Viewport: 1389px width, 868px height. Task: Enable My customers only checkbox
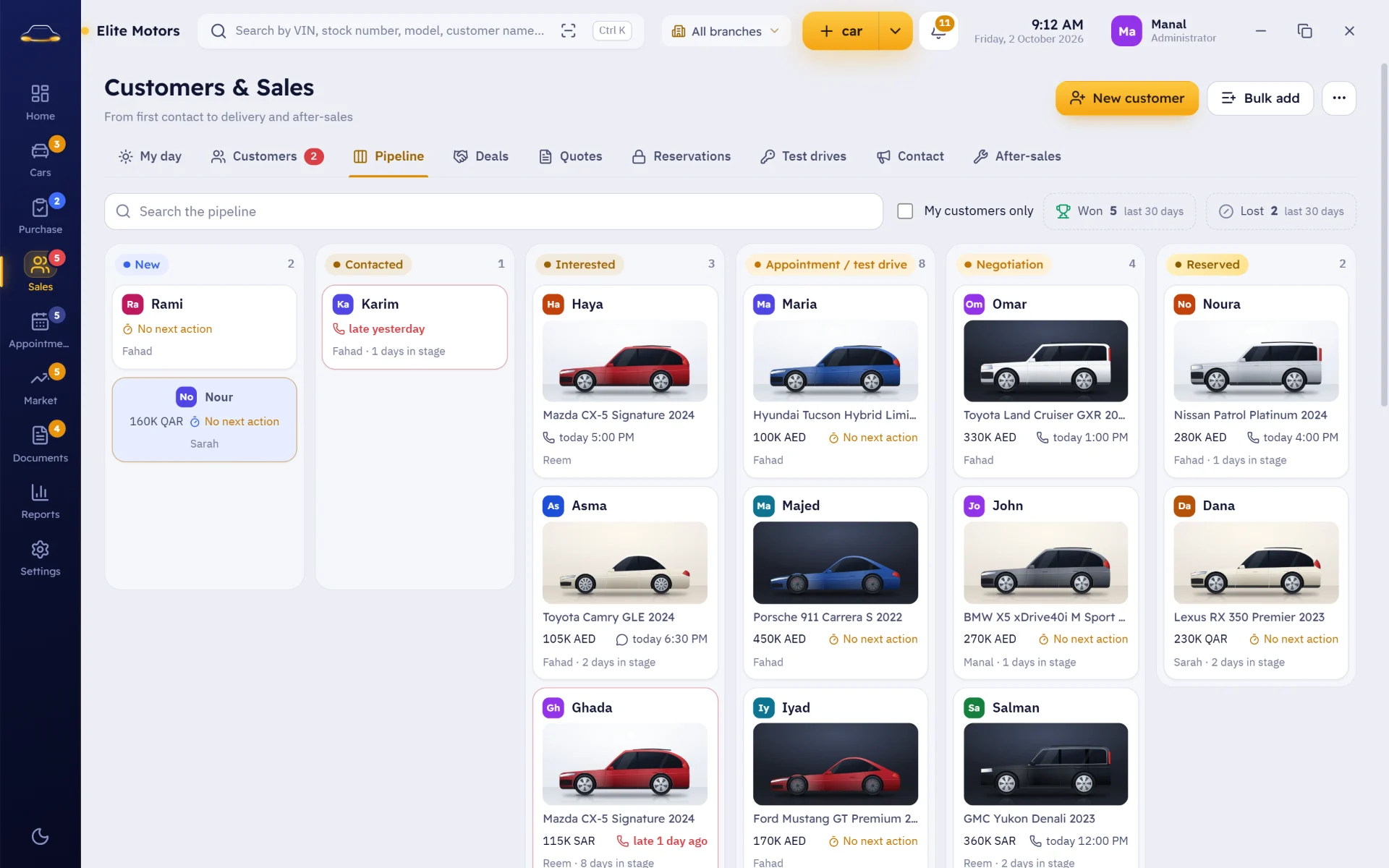pos(905,211)
